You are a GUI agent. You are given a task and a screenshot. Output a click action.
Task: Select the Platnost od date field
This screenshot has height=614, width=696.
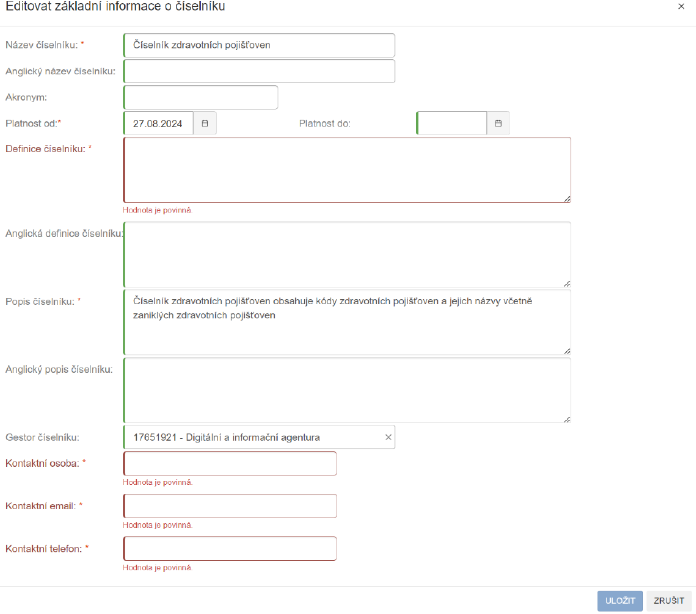pos(158,123)
